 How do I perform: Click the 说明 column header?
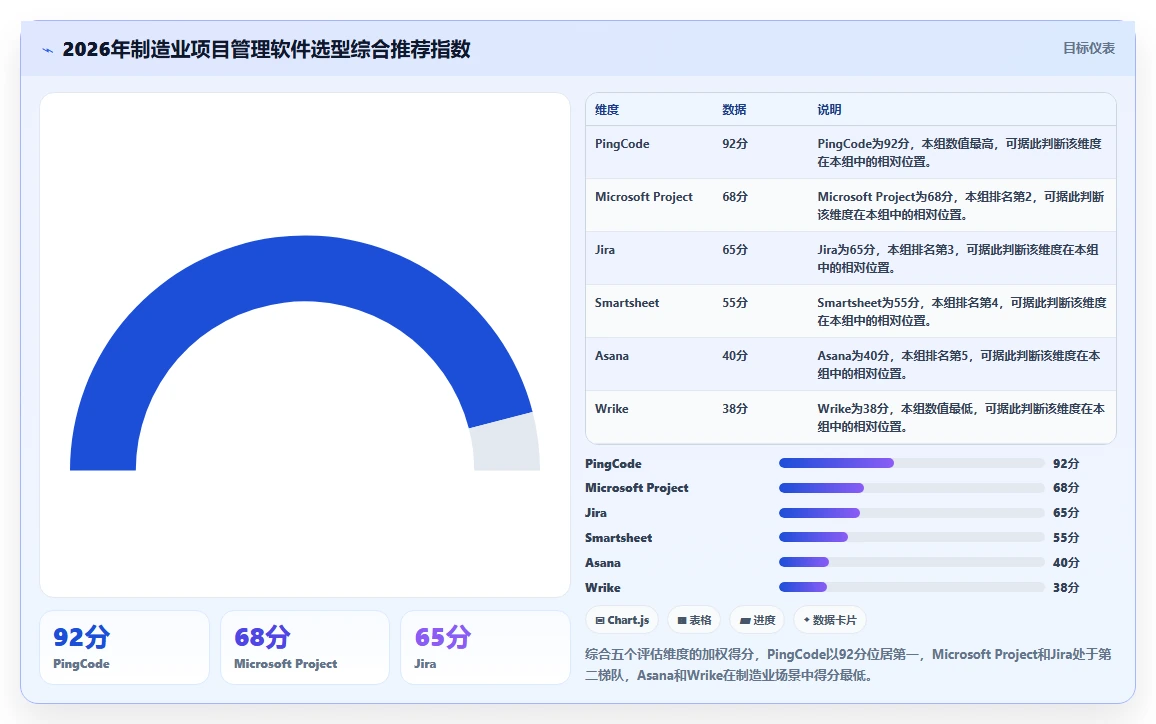coord(829,110)
